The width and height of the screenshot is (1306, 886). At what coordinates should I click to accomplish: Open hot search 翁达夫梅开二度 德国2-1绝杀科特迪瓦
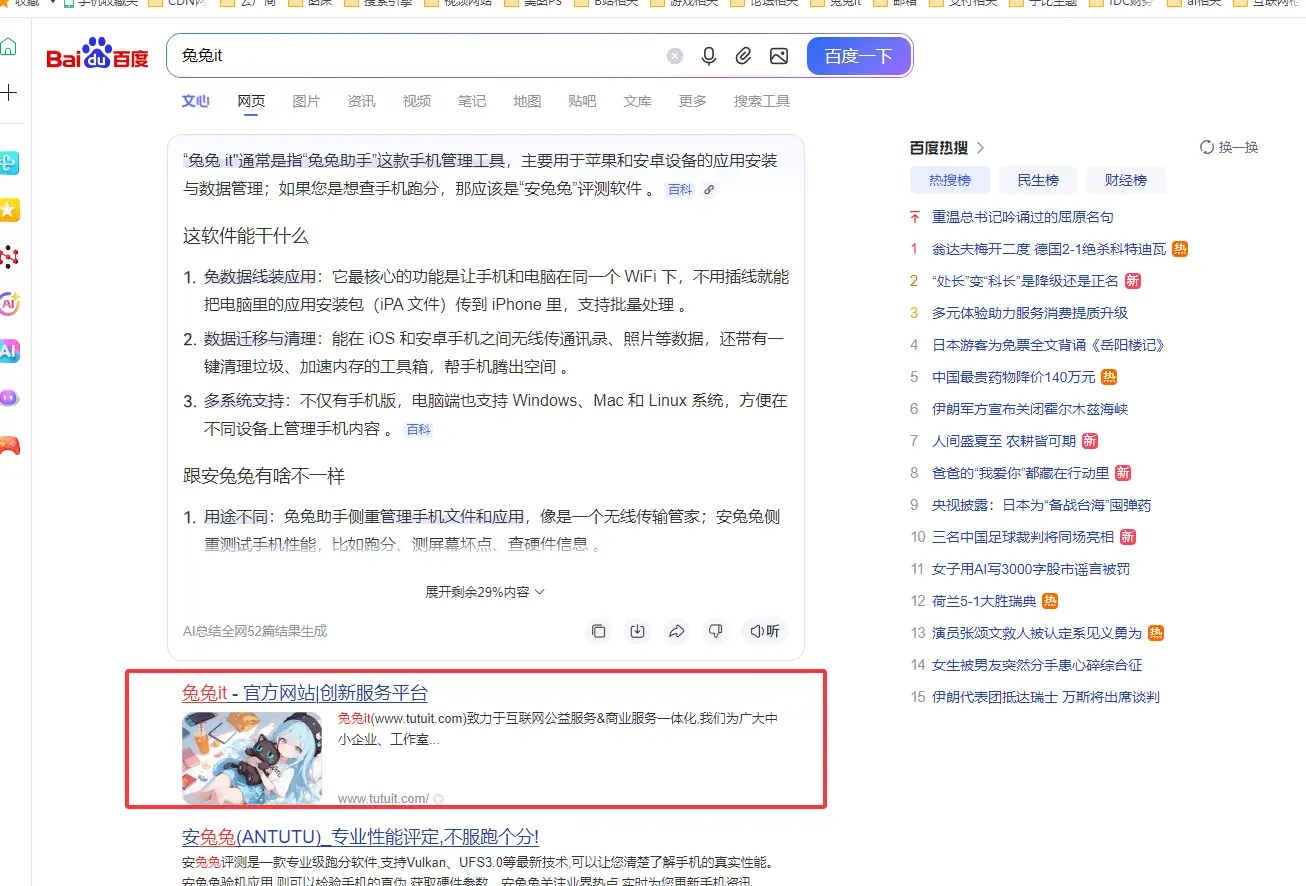coord(1049,249)
